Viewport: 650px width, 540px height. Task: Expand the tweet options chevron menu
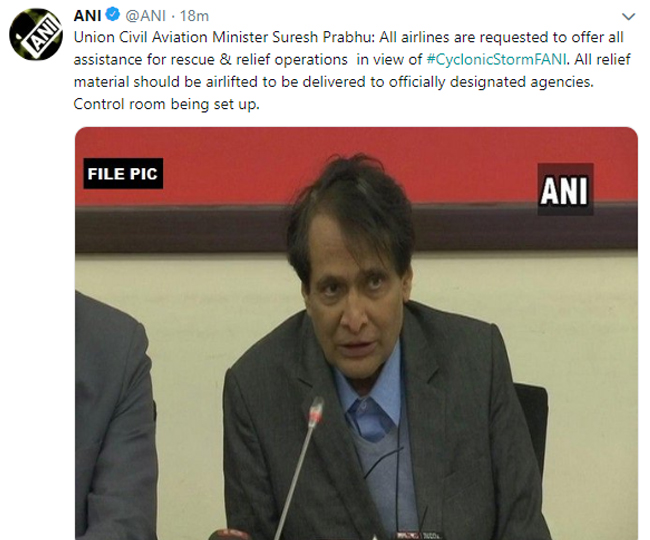(628, 17)
